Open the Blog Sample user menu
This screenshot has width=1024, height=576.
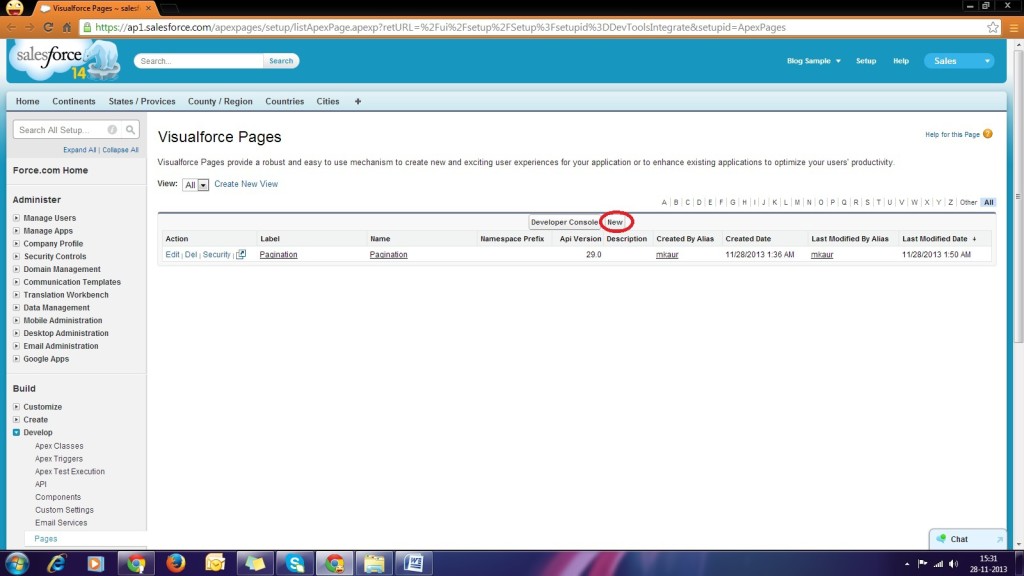[x=814, y=61]
